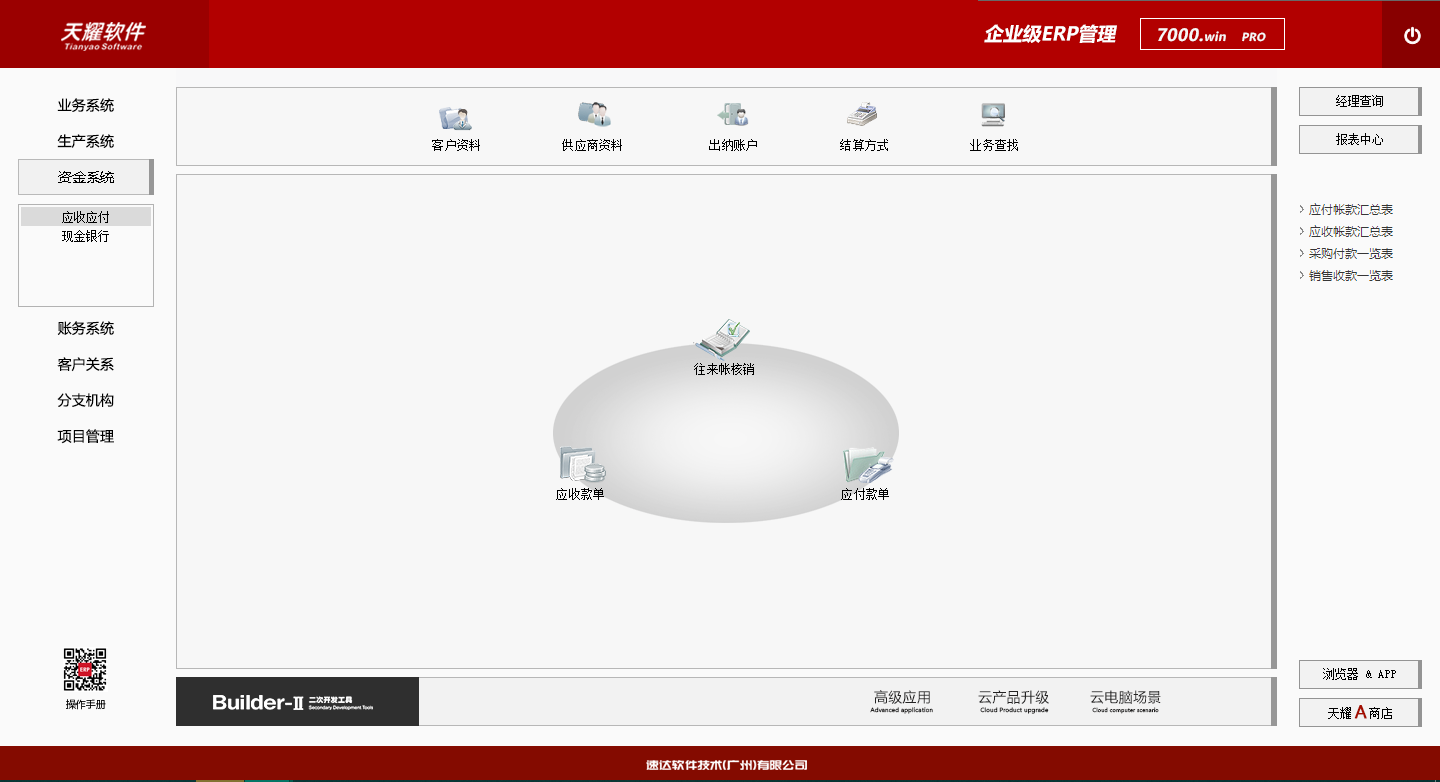The image size is (1440, 782).
Task: Launch 业务查找 from the toolbar
Action: point(992,125)
